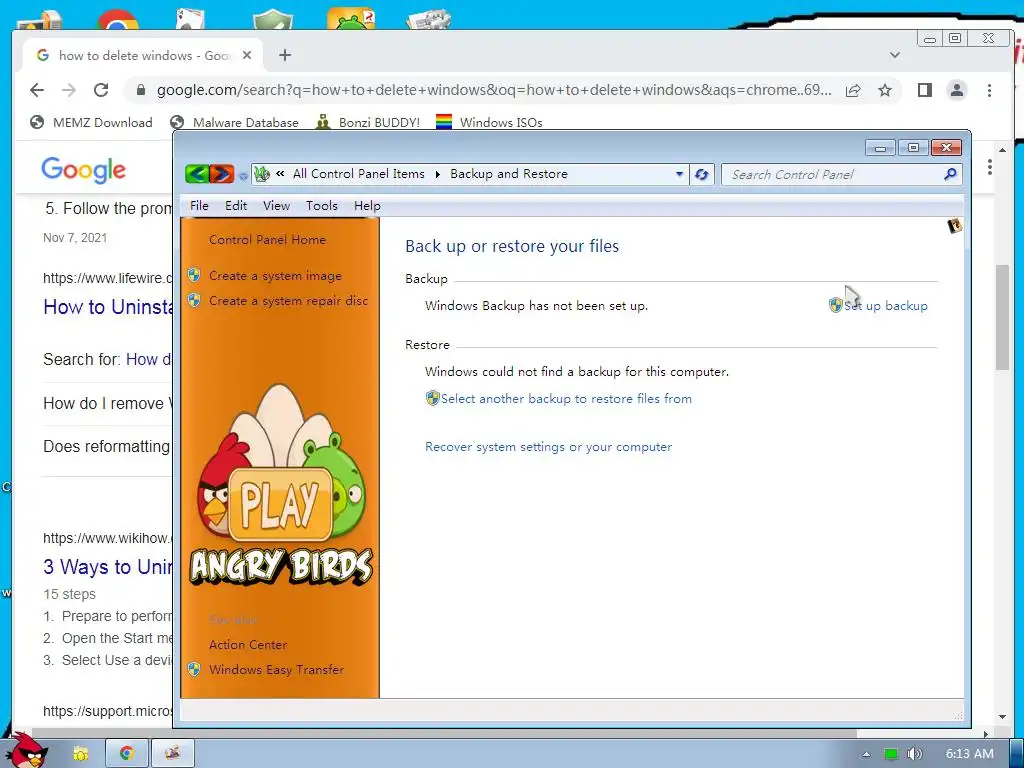Refresh the Backup and Restore page
Viewport: 1024px width, 768px height.
pos(701,174)
